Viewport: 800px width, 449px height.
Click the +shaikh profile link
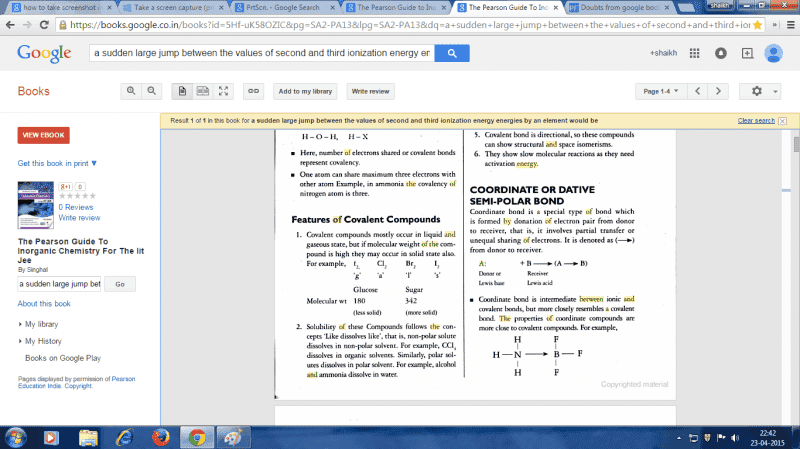(663, 53)
